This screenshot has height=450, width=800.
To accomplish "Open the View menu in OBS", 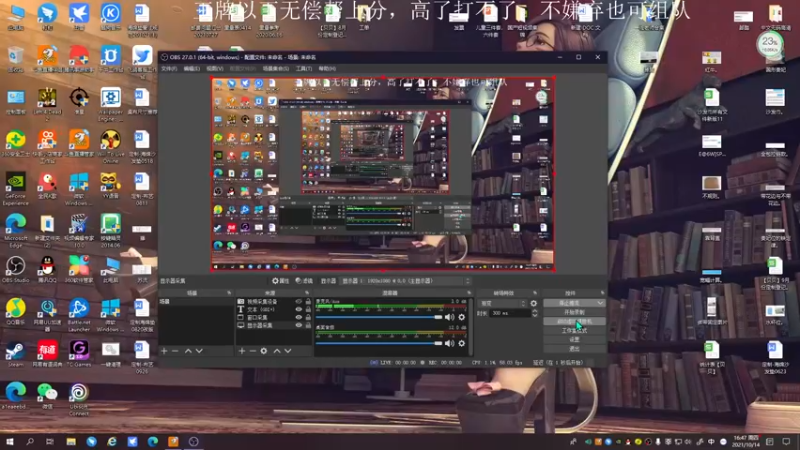I will (x=214, y=68).
